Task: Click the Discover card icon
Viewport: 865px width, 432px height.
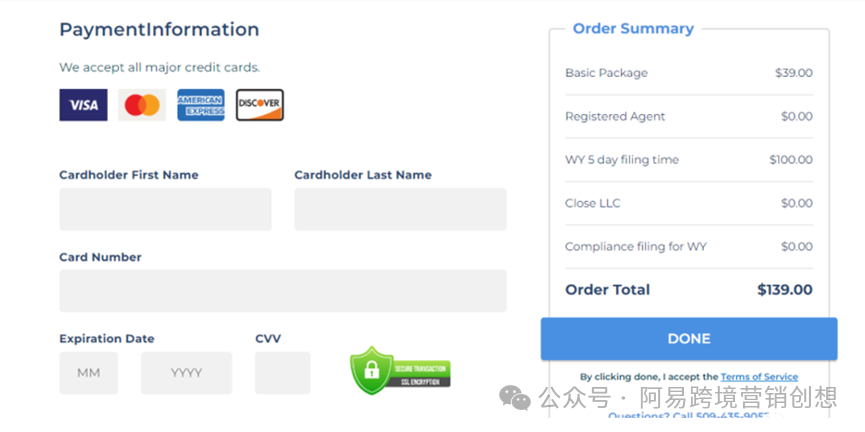Action: pyautogui.click(x=260, y=105)
